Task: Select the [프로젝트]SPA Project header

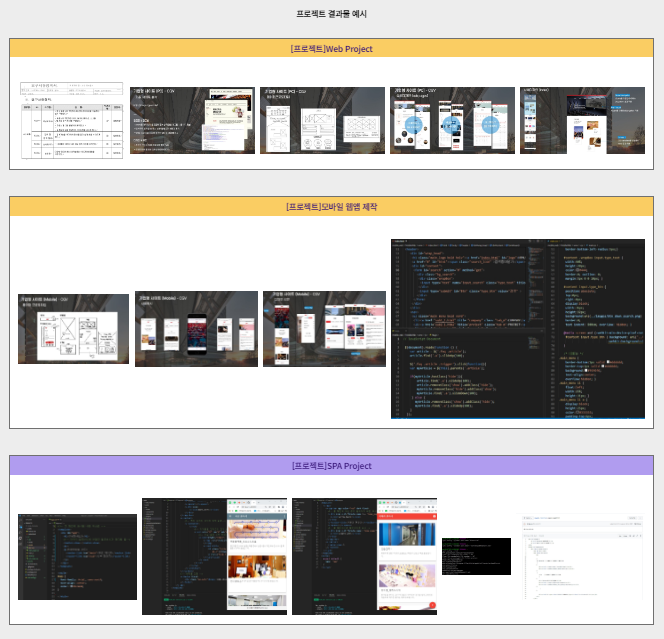Action: point(331,466)
